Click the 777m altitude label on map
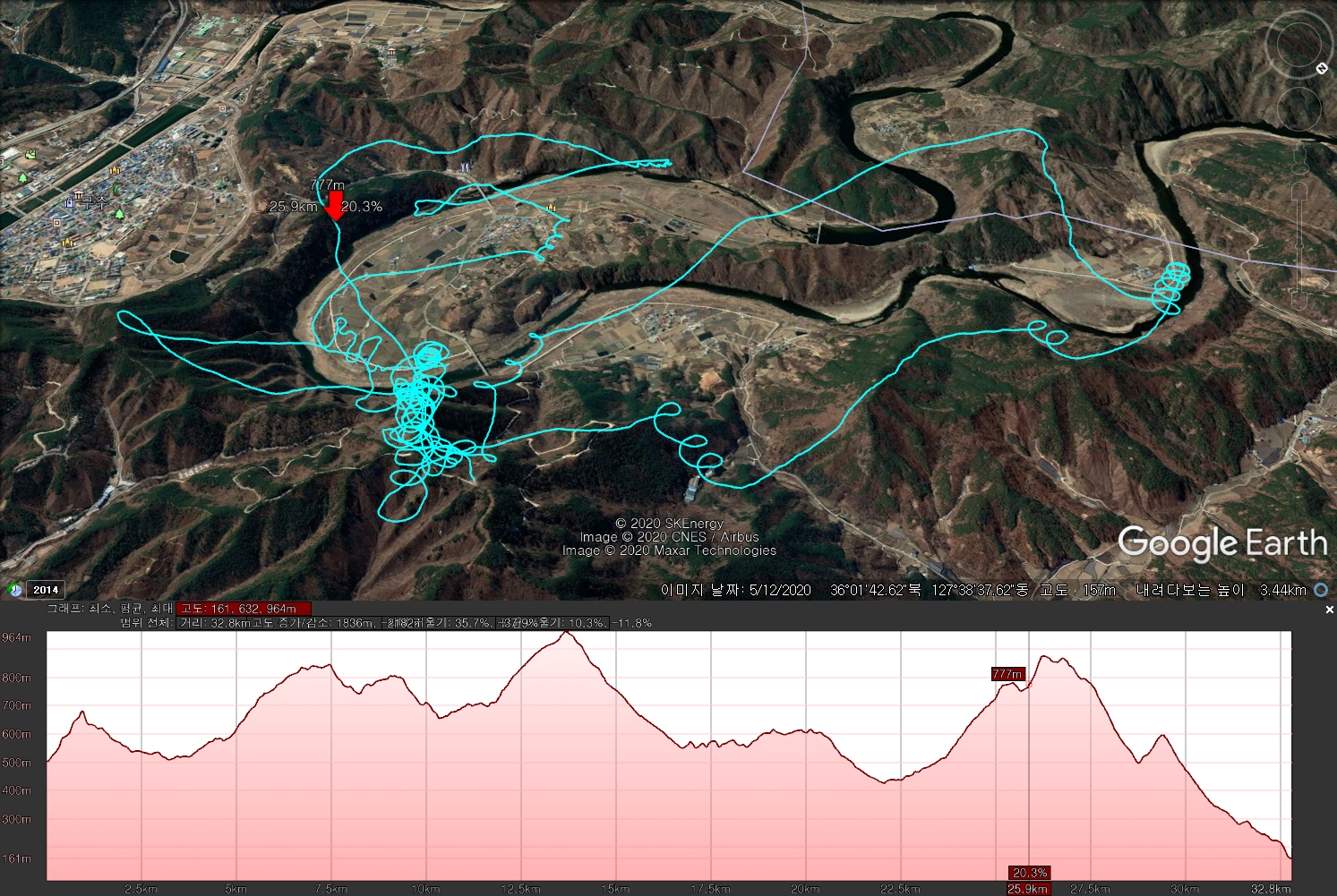 coord(327,184)
